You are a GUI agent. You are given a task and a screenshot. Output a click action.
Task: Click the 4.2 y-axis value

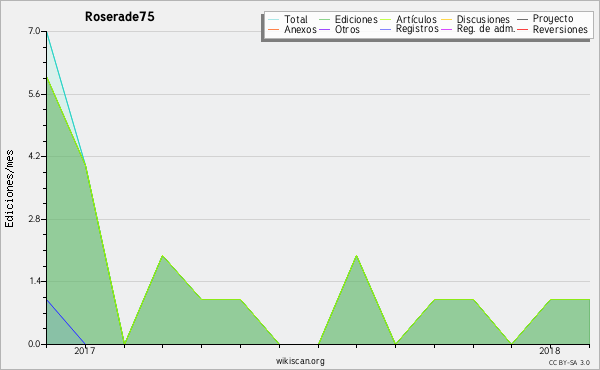pos(34,156)
